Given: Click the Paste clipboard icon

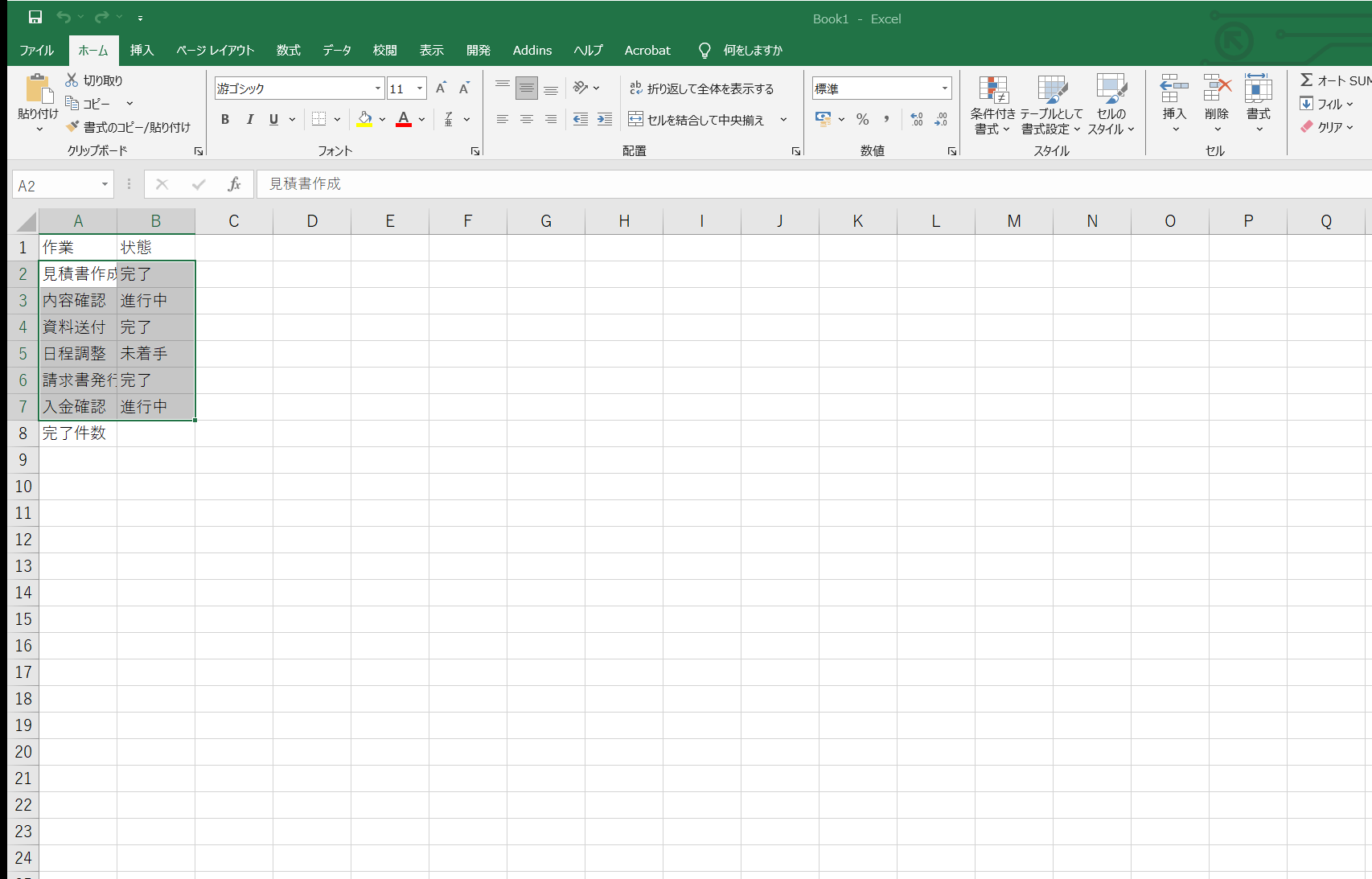Looking at the screenshot, I should (x=38, y=89).
